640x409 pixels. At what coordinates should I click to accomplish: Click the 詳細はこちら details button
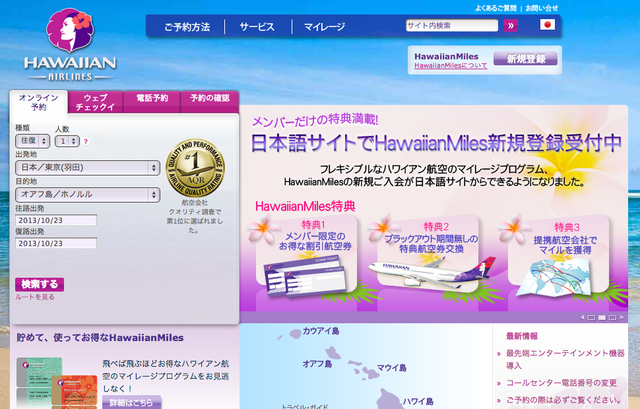[131, 402]
